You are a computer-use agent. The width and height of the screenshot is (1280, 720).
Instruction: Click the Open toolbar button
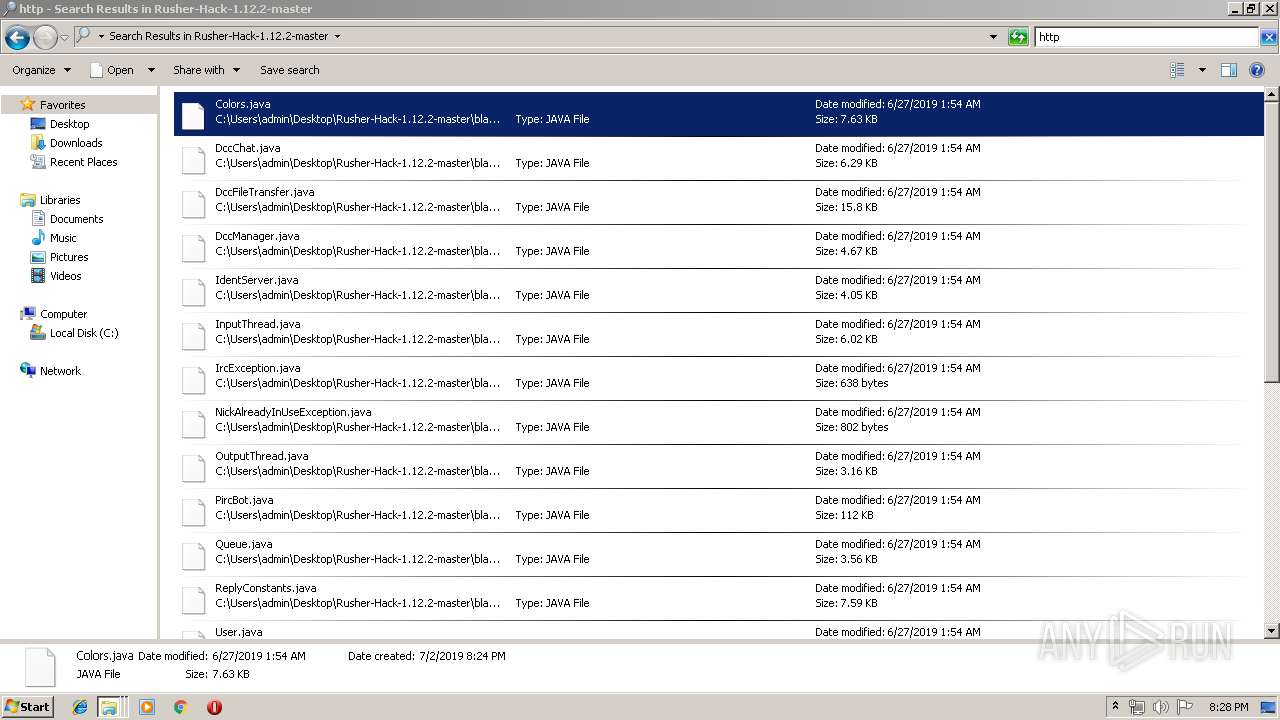coord(111,70)
